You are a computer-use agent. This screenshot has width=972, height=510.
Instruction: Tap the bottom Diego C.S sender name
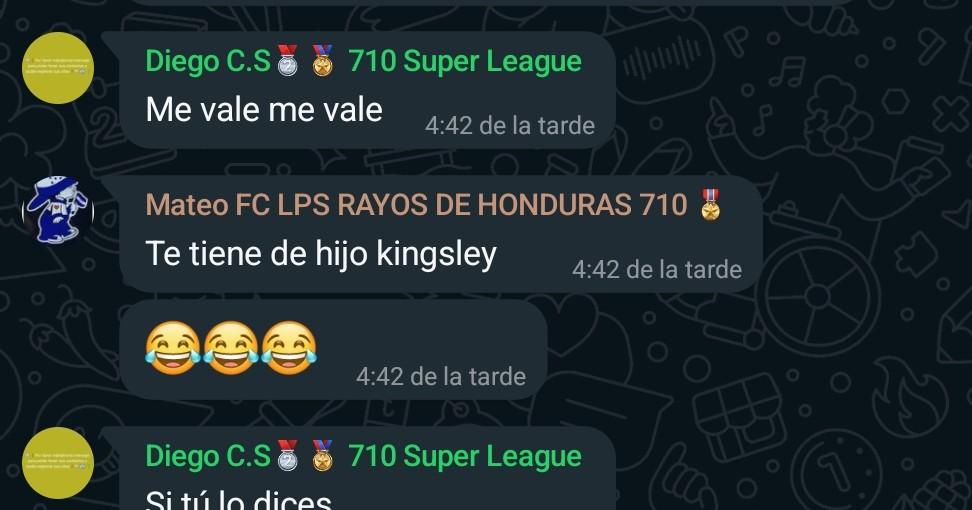point(208,457)
